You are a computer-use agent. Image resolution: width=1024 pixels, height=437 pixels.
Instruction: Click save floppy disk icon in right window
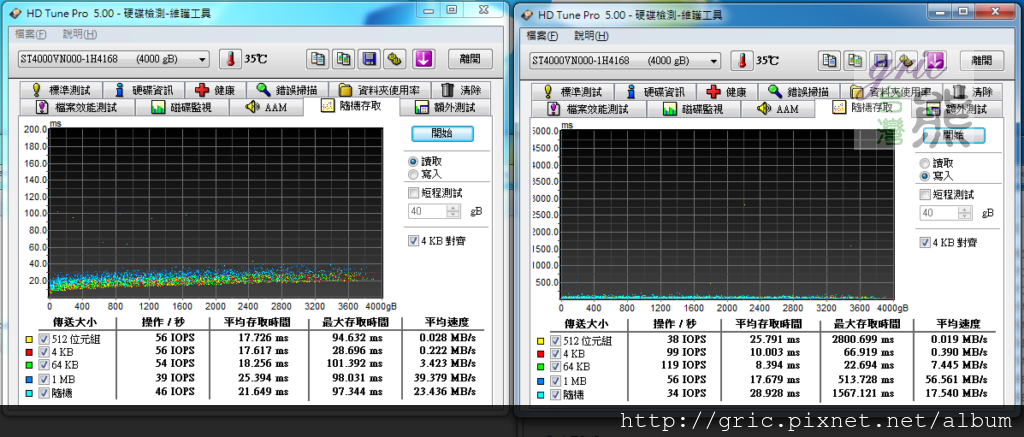click(x=880, y=61)
